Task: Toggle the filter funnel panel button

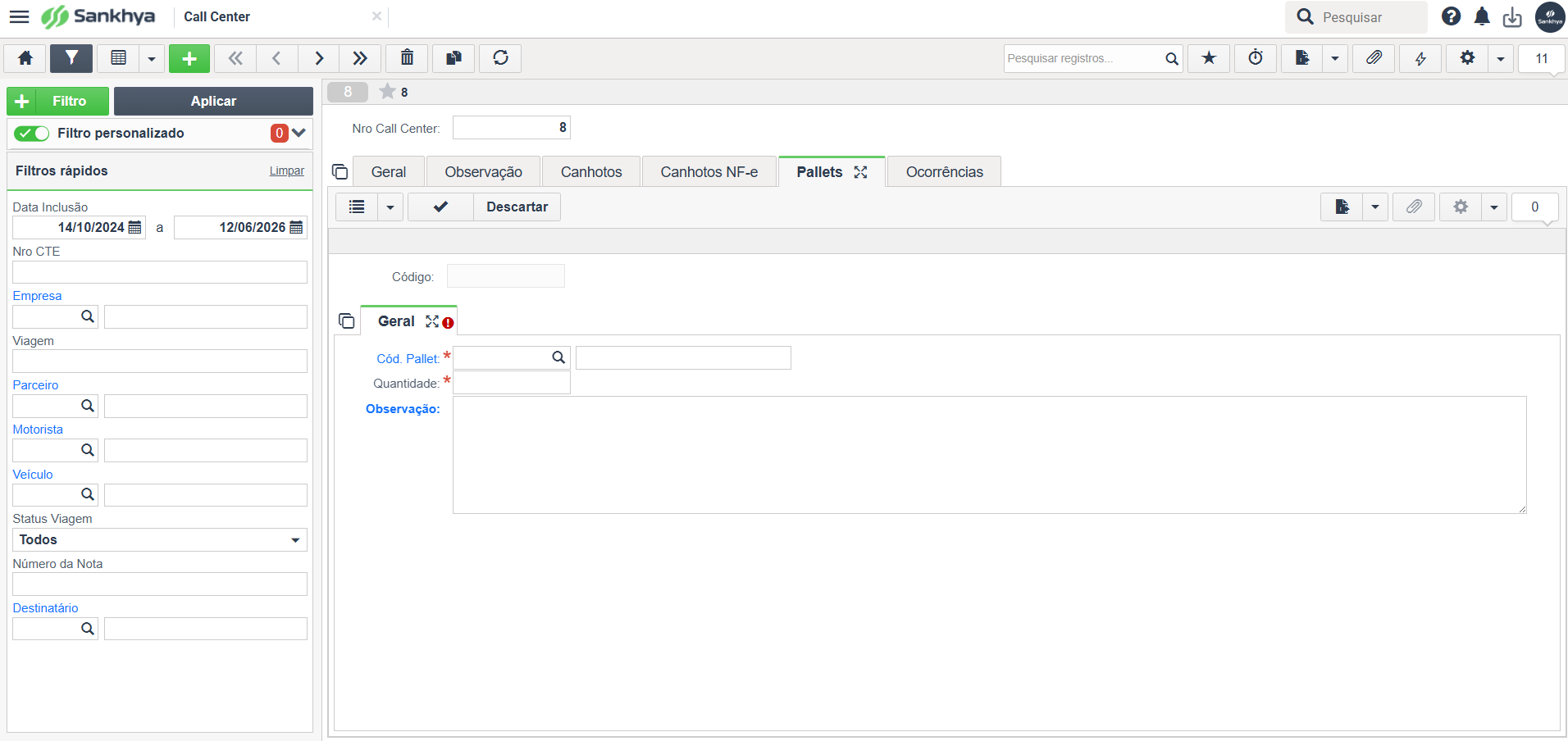Action: [71, 58]
